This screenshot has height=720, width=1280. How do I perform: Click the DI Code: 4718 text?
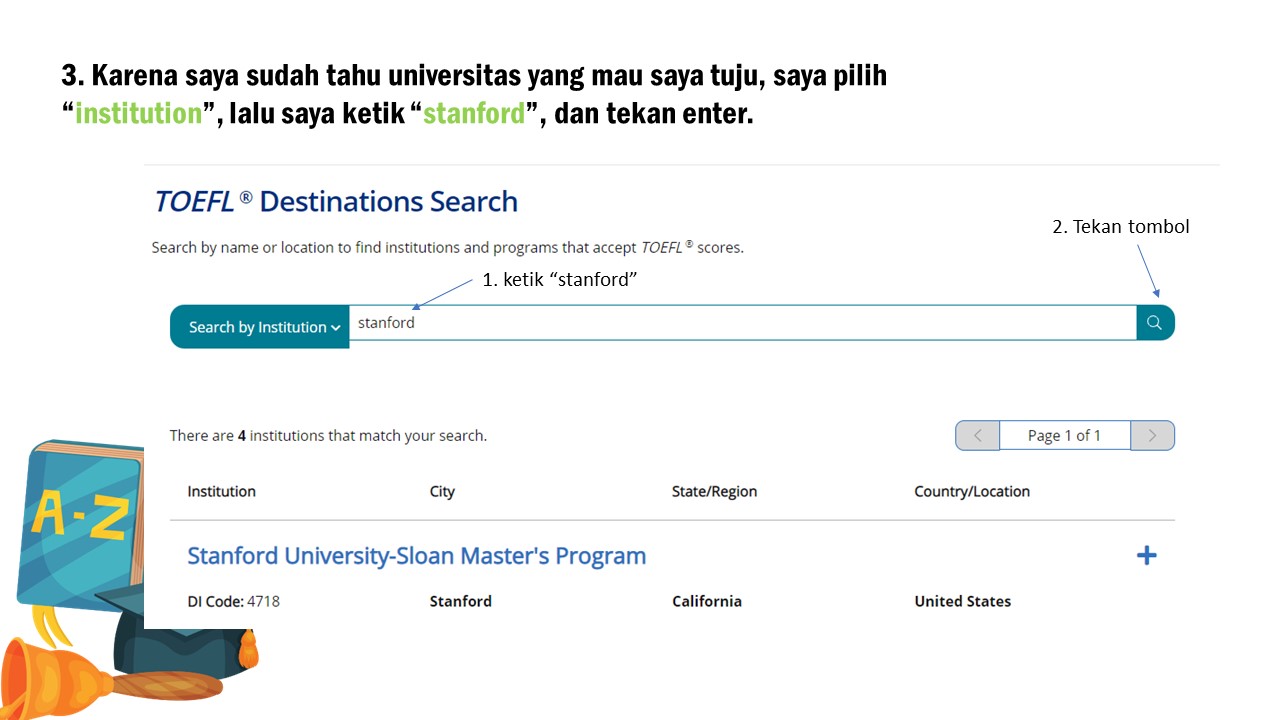pos(233,601)
